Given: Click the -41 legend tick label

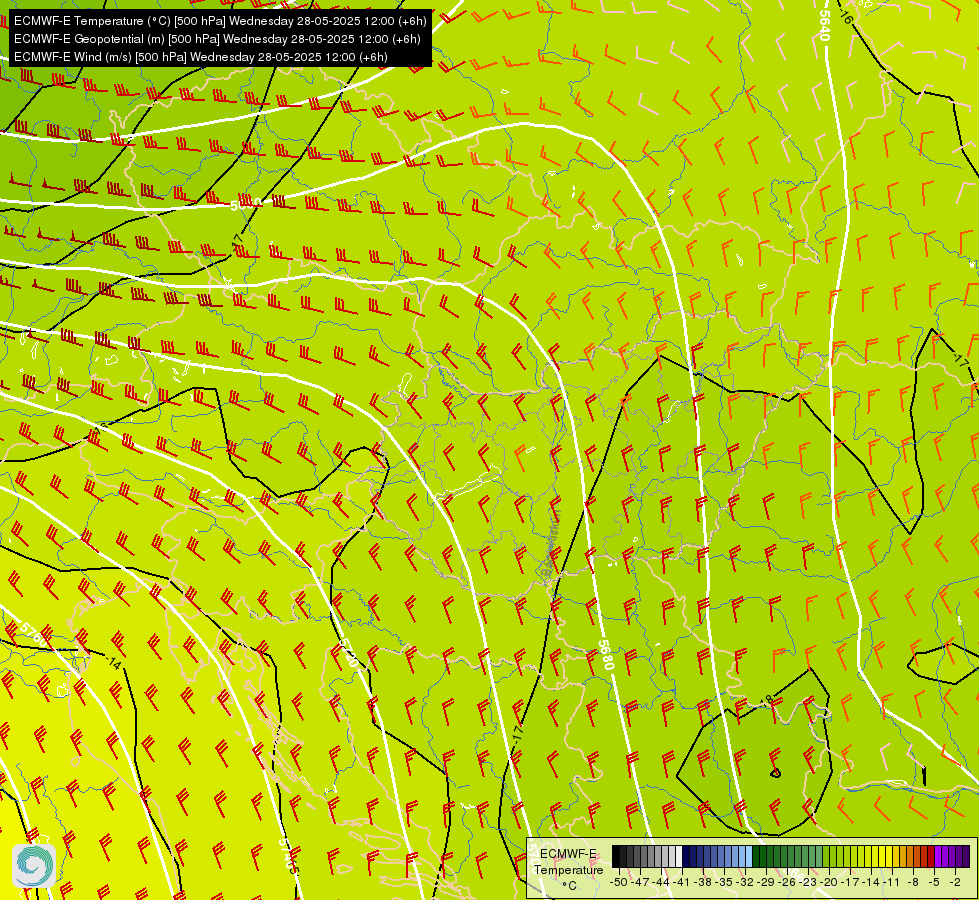Looking at the screenshot, I should (x=682, y=882).
